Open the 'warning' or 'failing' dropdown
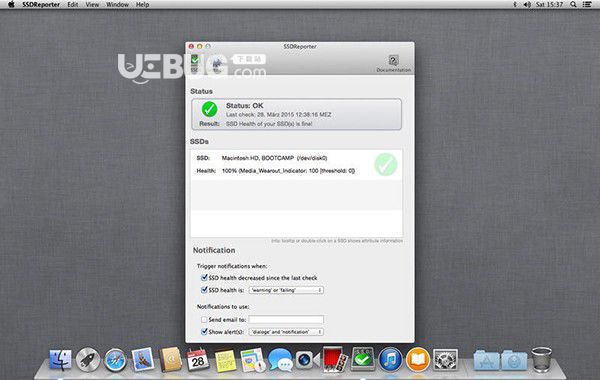Screen dimensions: 600x380 point(286,290)
